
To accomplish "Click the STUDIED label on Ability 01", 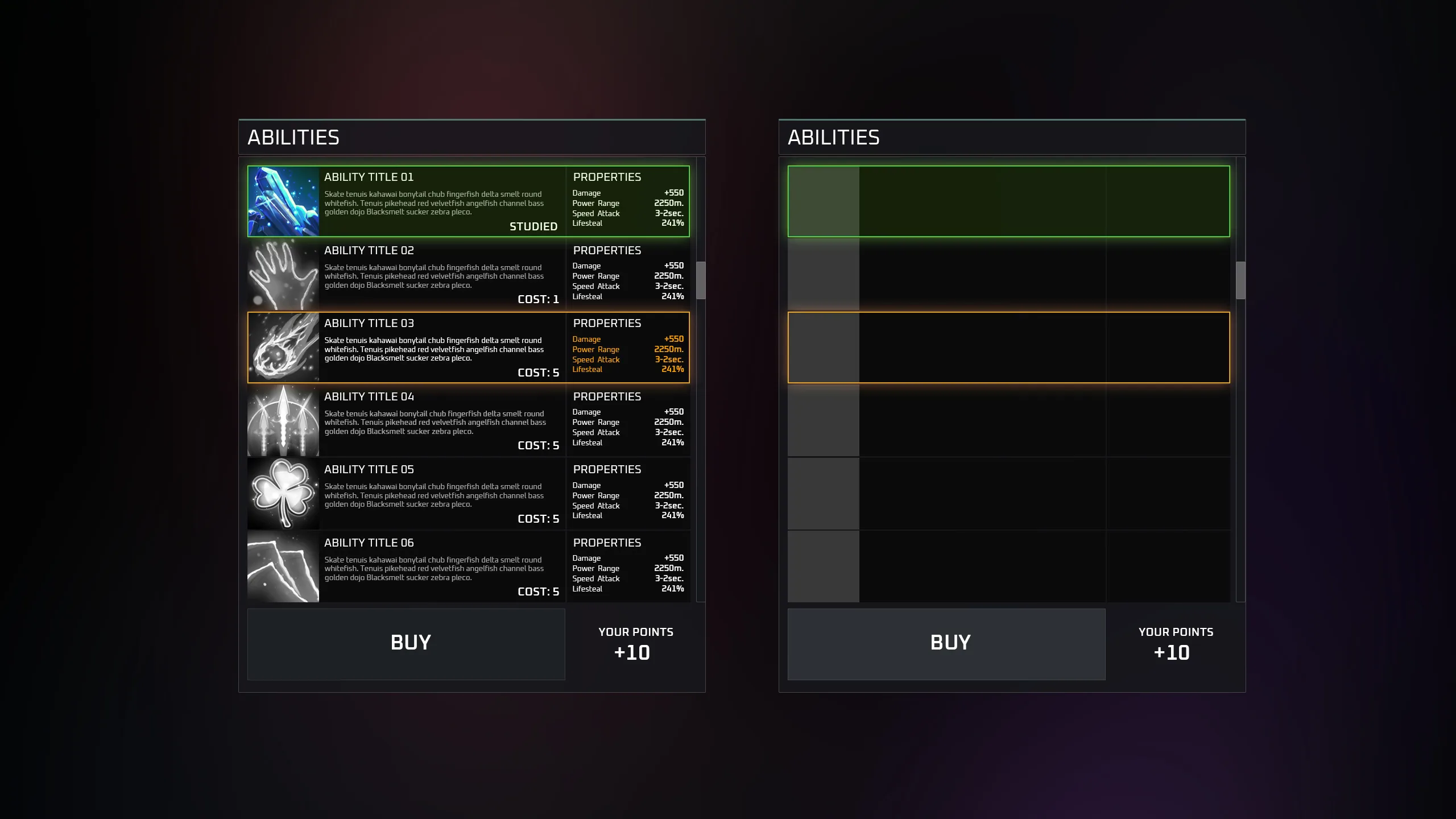I will coord(533,226).
